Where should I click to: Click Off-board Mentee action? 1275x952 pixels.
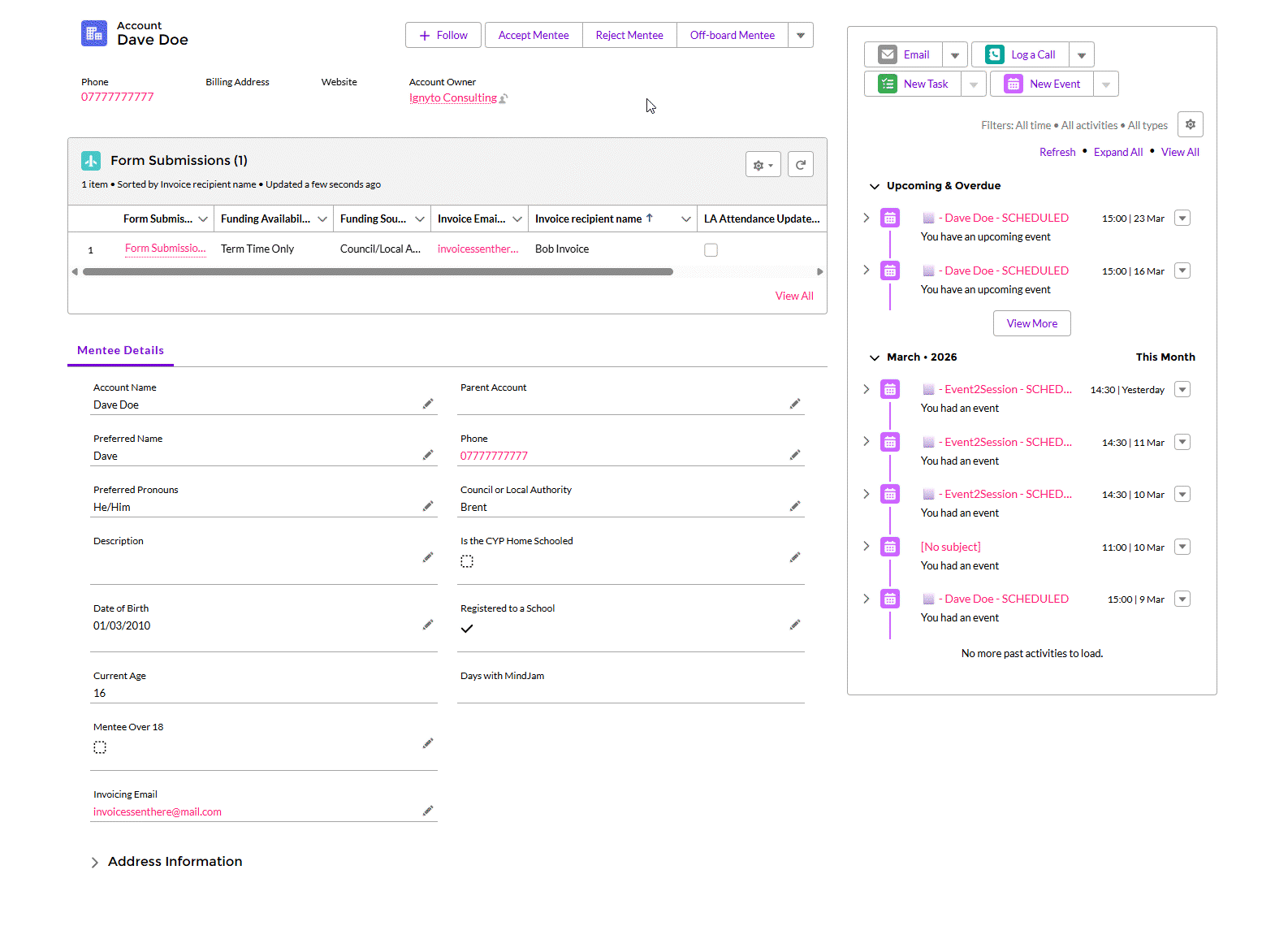[733, 35]
